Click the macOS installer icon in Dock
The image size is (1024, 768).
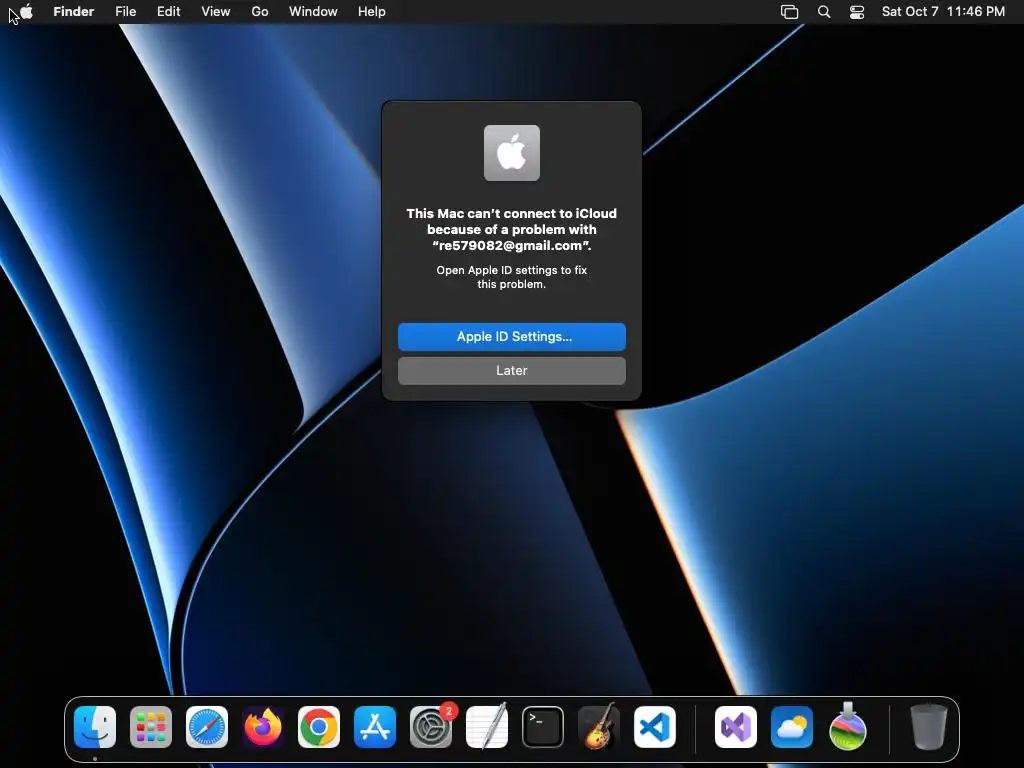848,726
